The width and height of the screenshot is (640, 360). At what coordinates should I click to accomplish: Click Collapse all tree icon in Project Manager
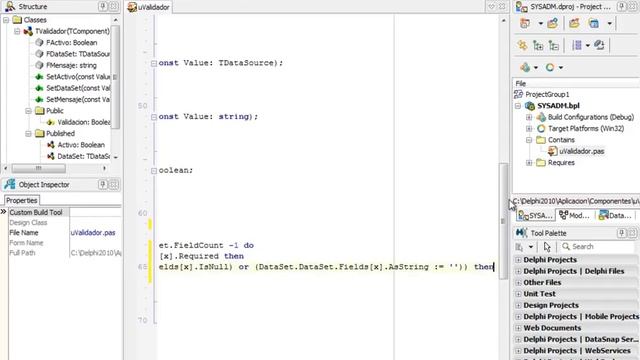click(554, 45)
